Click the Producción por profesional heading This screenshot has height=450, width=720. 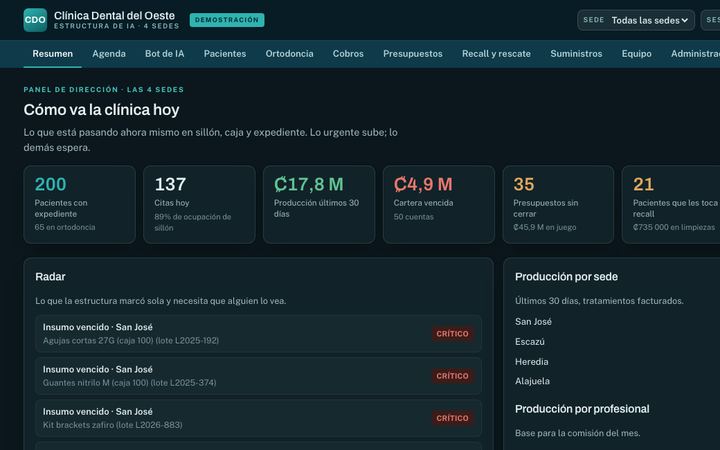coord(582,409)
